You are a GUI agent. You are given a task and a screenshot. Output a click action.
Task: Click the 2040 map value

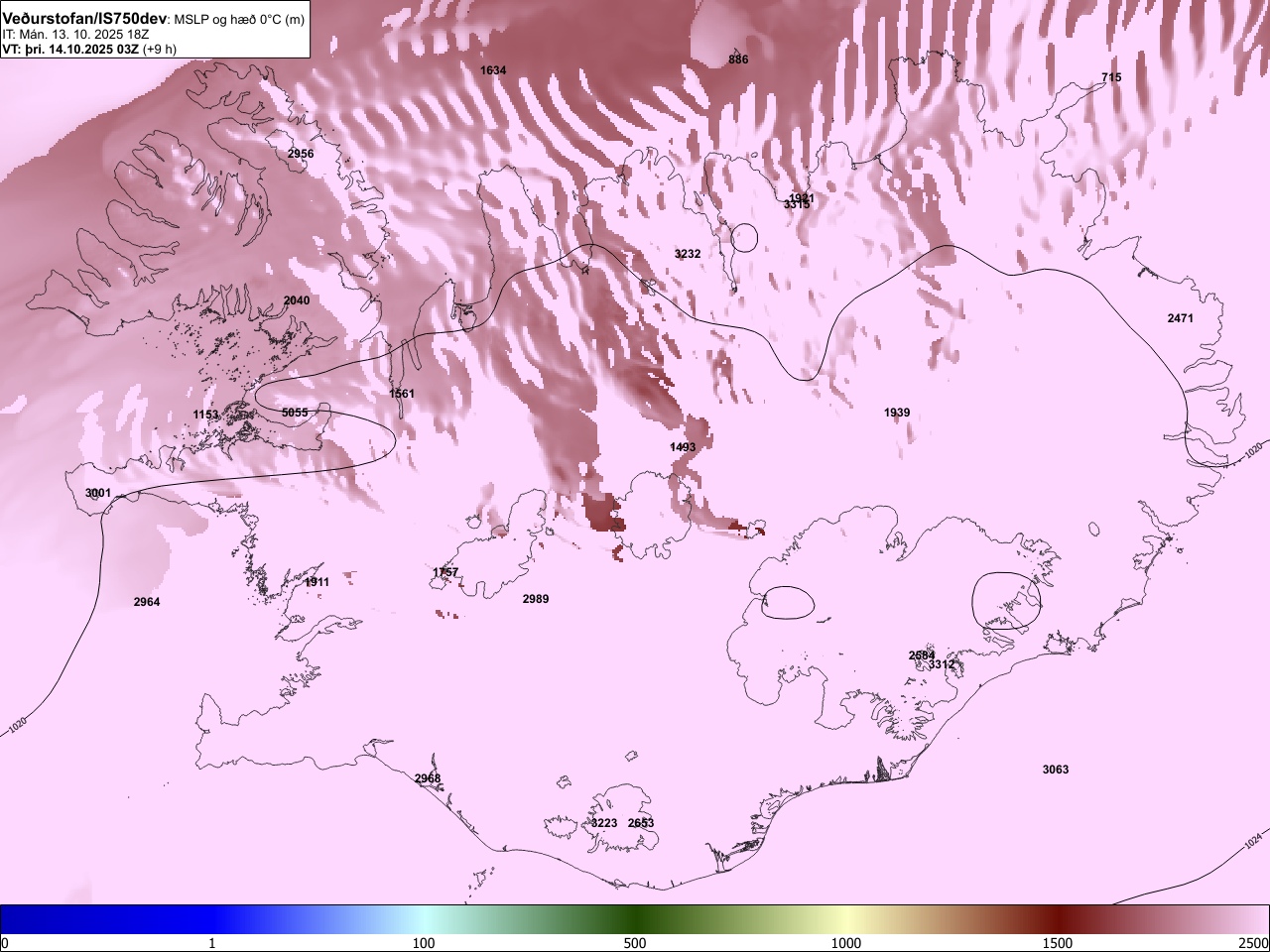297,300
